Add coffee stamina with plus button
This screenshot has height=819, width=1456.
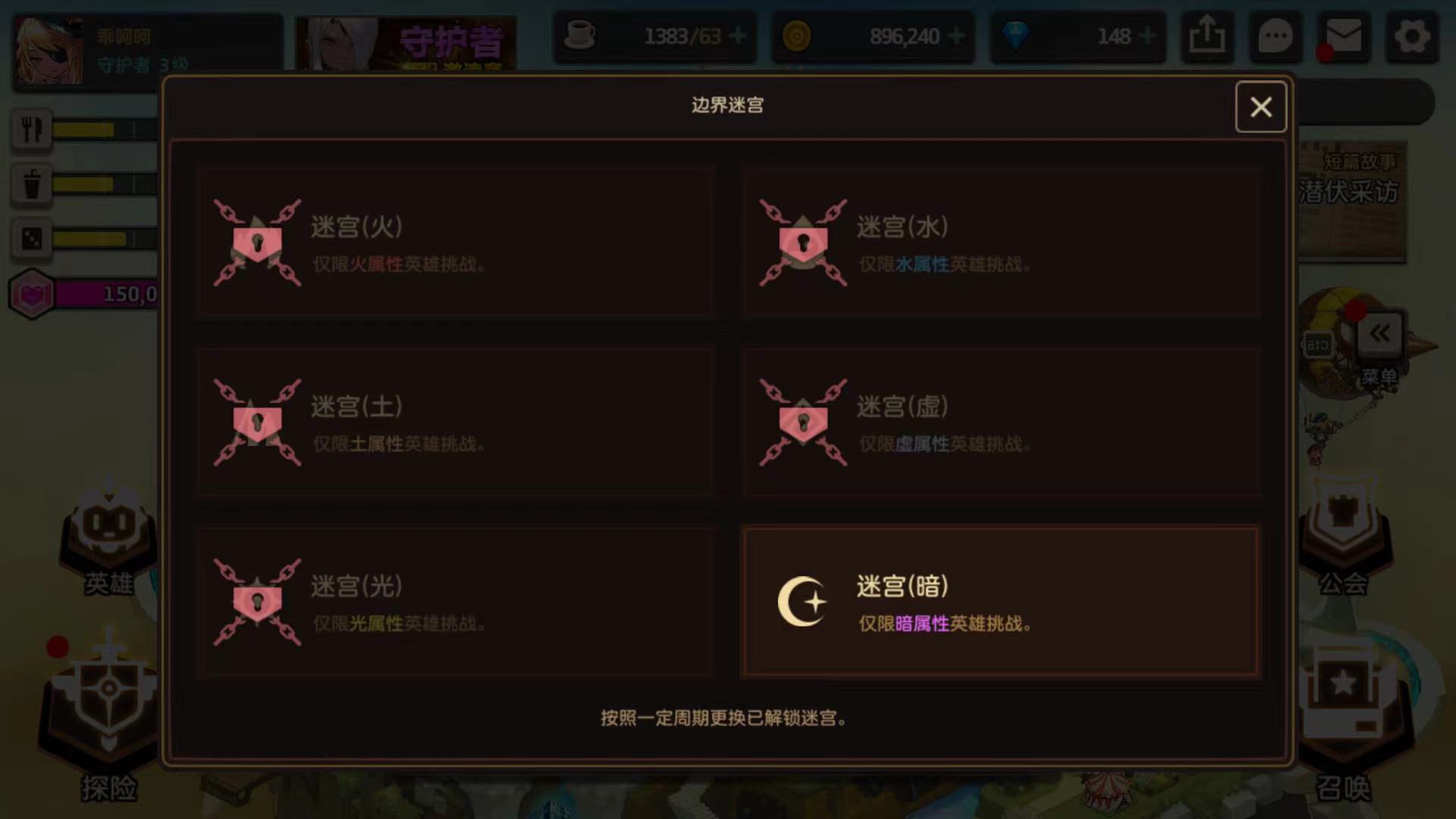[x=737, y=36]
